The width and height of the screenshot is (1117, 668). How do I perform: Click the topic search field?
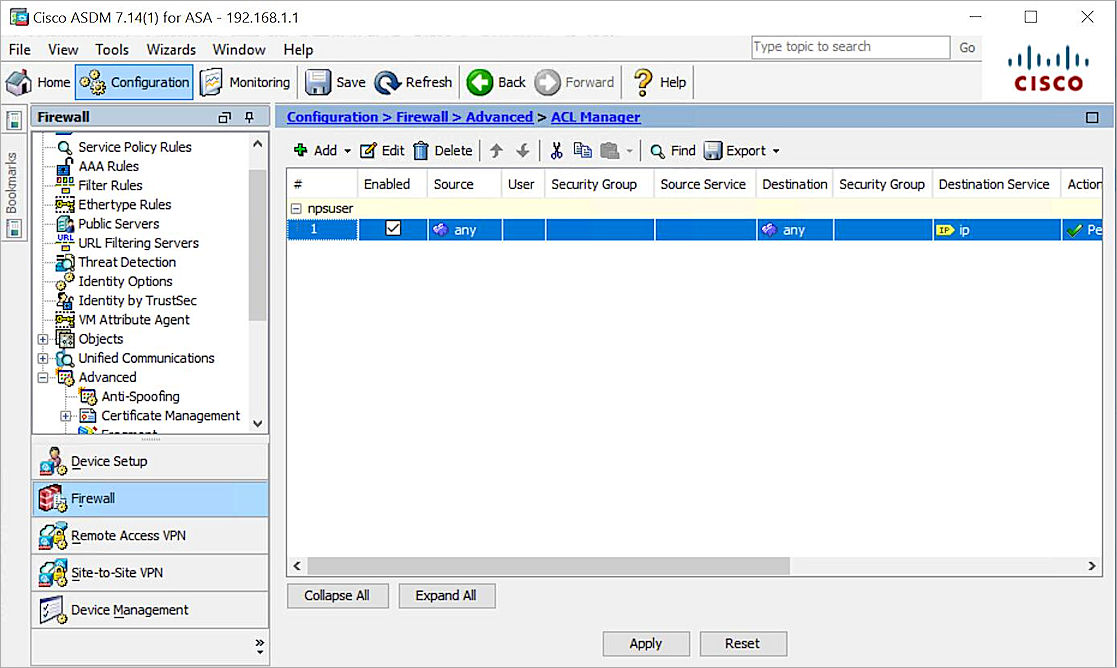850,47
